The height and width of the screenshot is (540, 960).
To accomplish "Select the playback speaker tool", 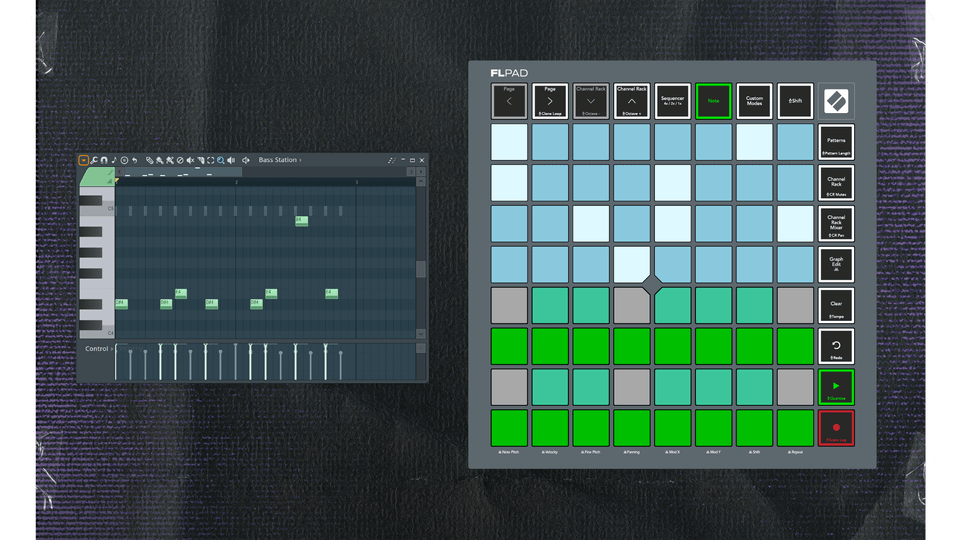I will pos(231,160).
